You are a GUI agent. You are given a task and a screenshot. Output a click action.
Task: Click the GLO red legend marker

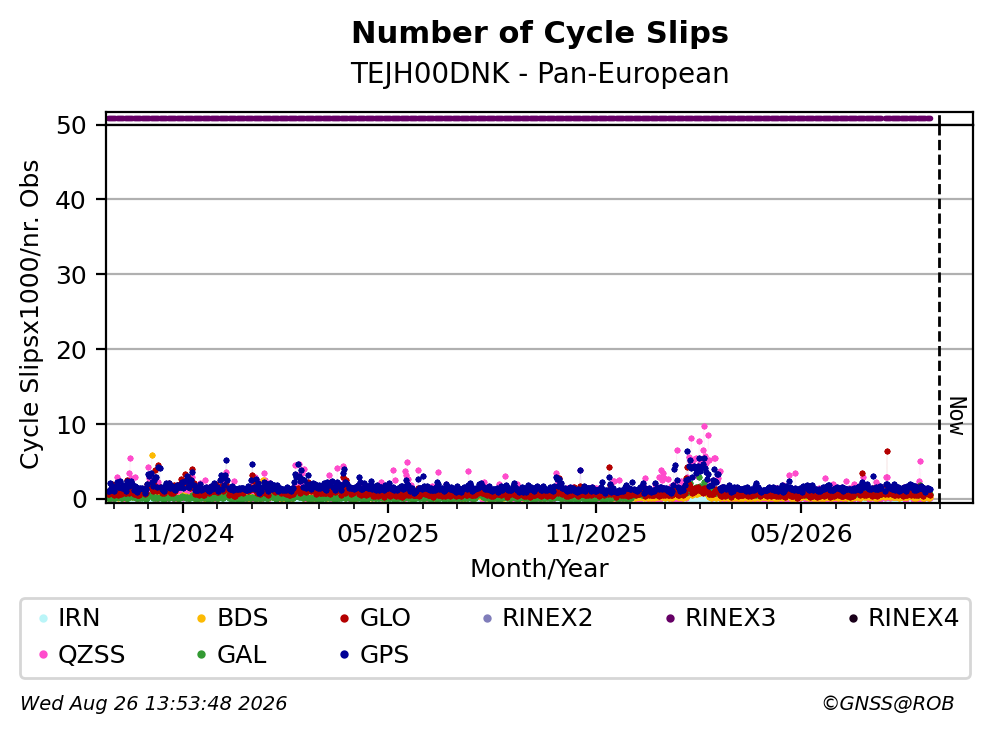pos(345,618)
